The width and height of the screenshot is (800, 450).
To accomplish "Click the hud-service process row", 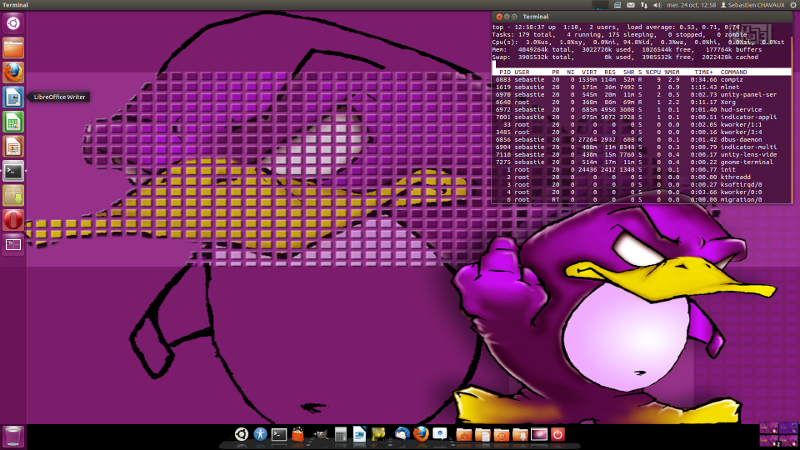I will 642,110.
